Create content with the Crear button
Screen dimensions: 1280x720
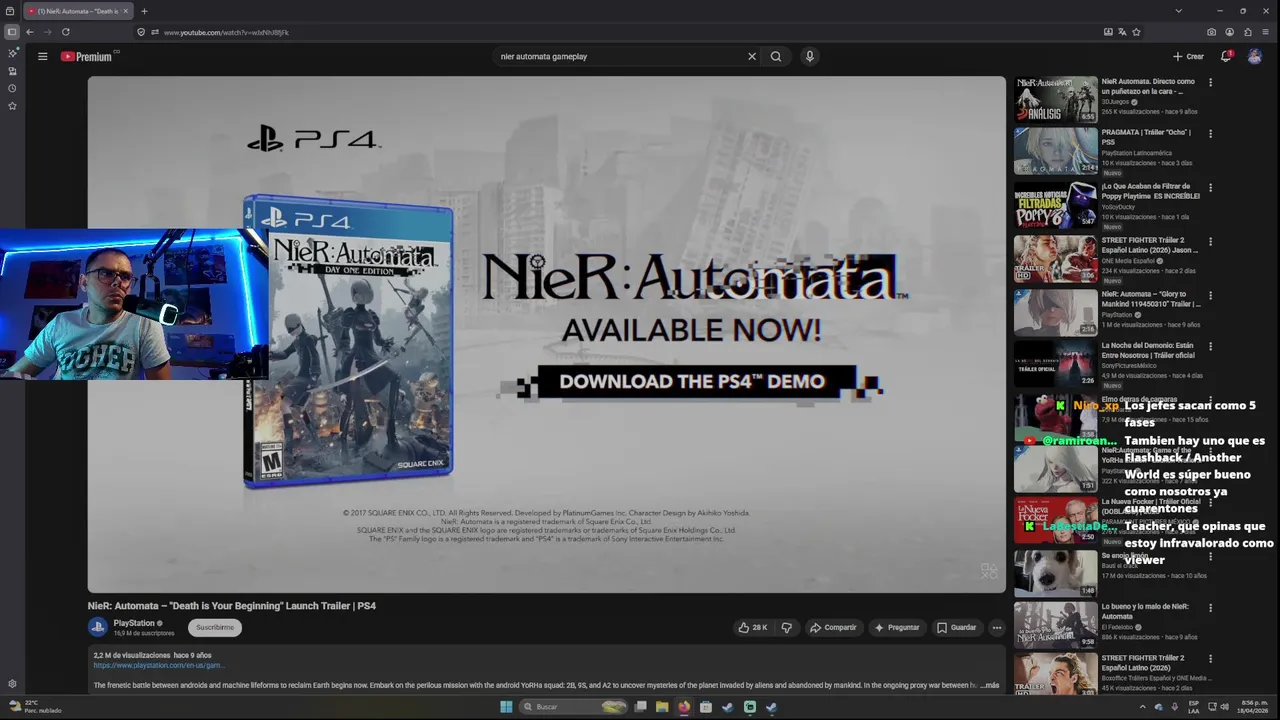pyautogui.click(x=1189, y=56)
